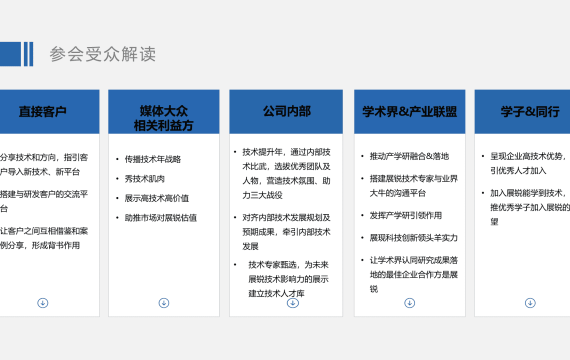Screen dimensions: 570x360
Task: Select the 媒体大众 相关利益方 card header
Action: click(x=164, y=112)
